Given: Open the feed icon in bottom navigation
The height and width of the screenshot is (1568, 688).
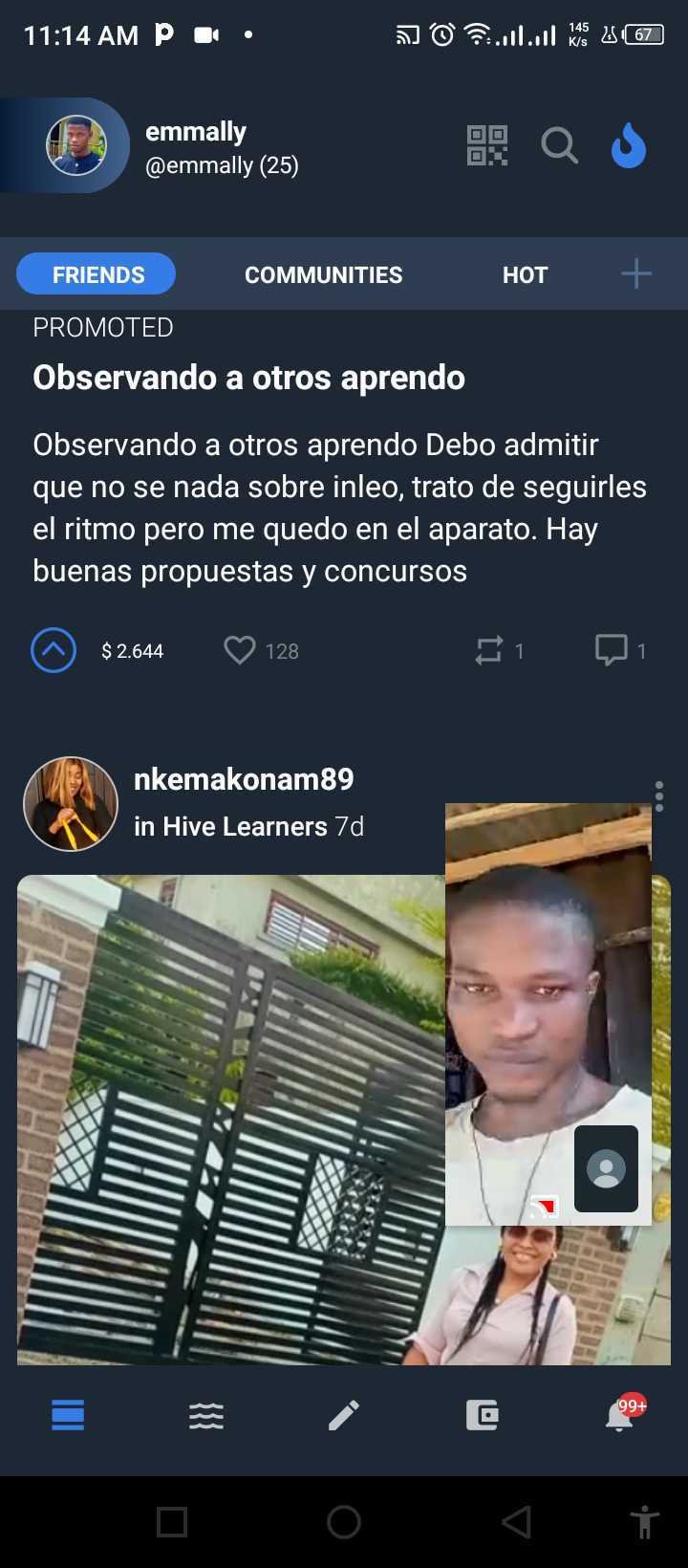Looking at the screenshot, I should coord(68,1415).
